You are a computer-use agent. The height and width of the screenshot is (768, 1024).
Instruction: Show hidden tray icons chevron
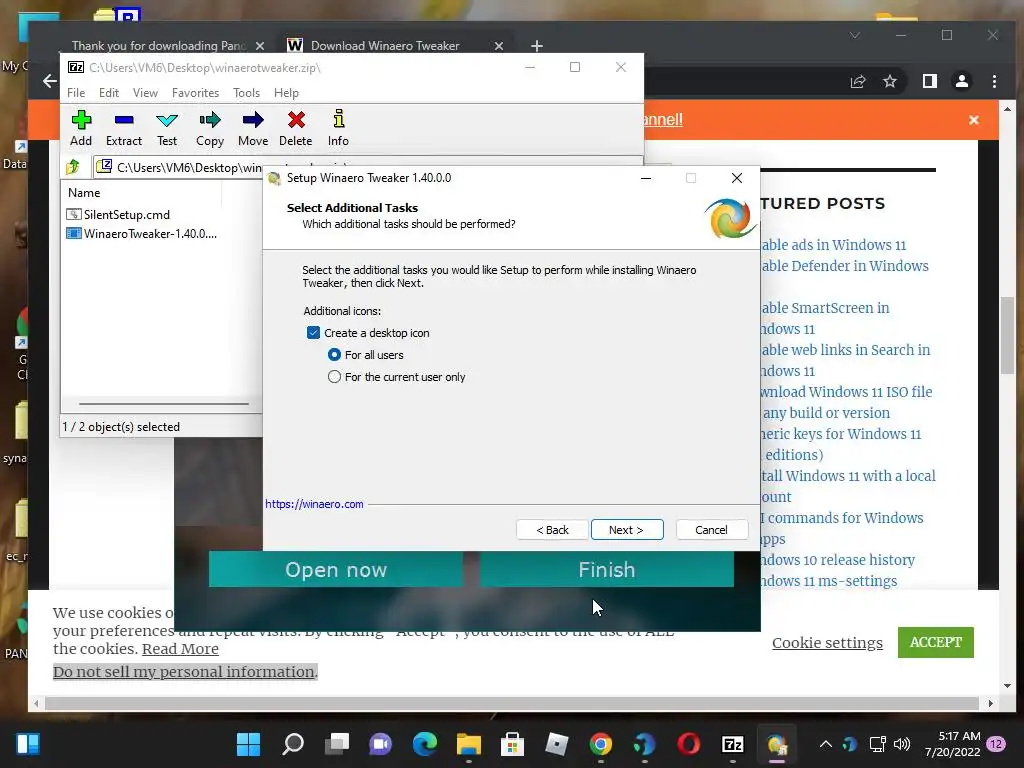point(825,744)
